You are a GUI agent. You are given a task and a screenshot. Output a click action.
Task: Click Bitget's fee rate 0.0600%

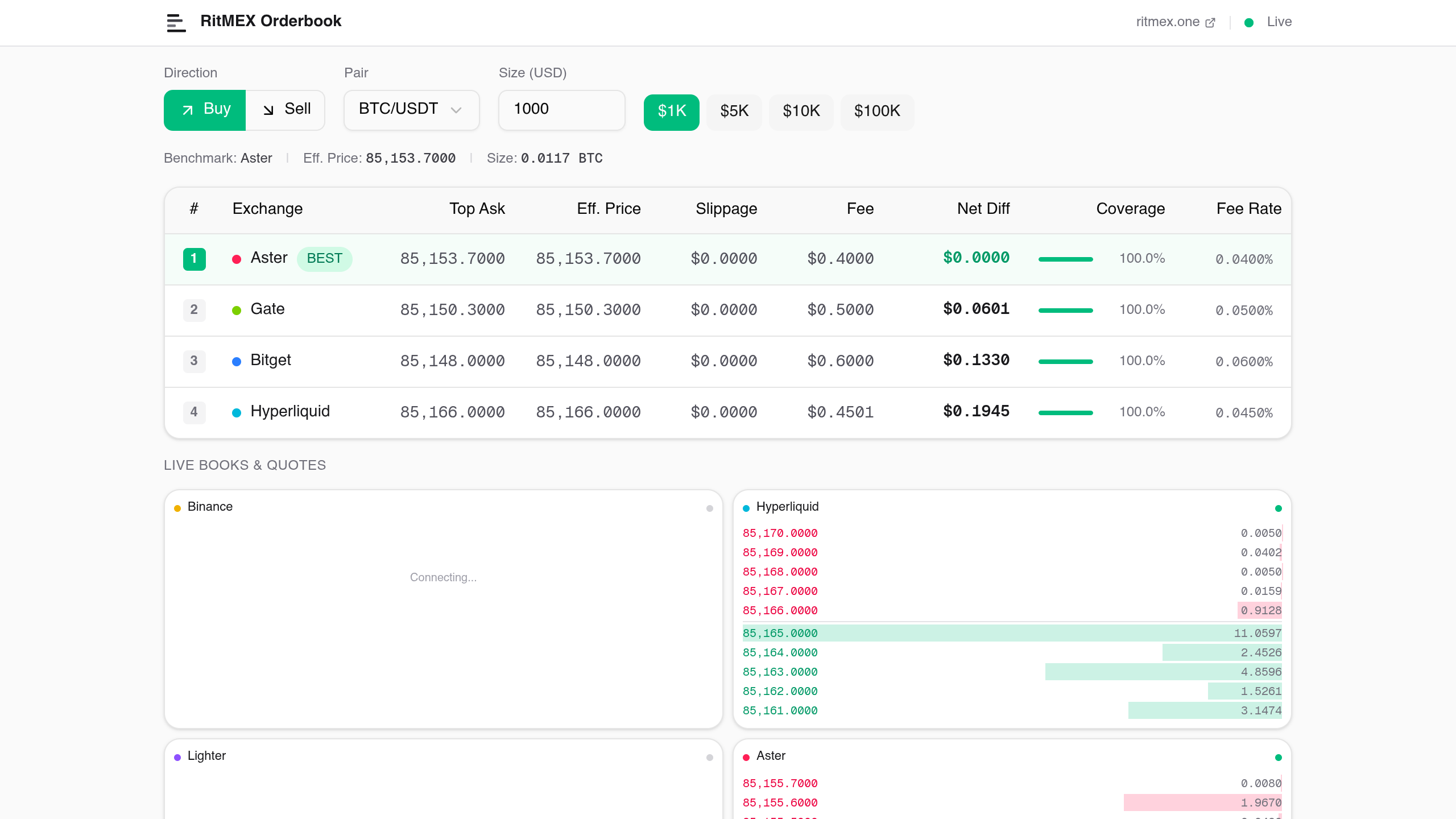(x=1244, y=362)
